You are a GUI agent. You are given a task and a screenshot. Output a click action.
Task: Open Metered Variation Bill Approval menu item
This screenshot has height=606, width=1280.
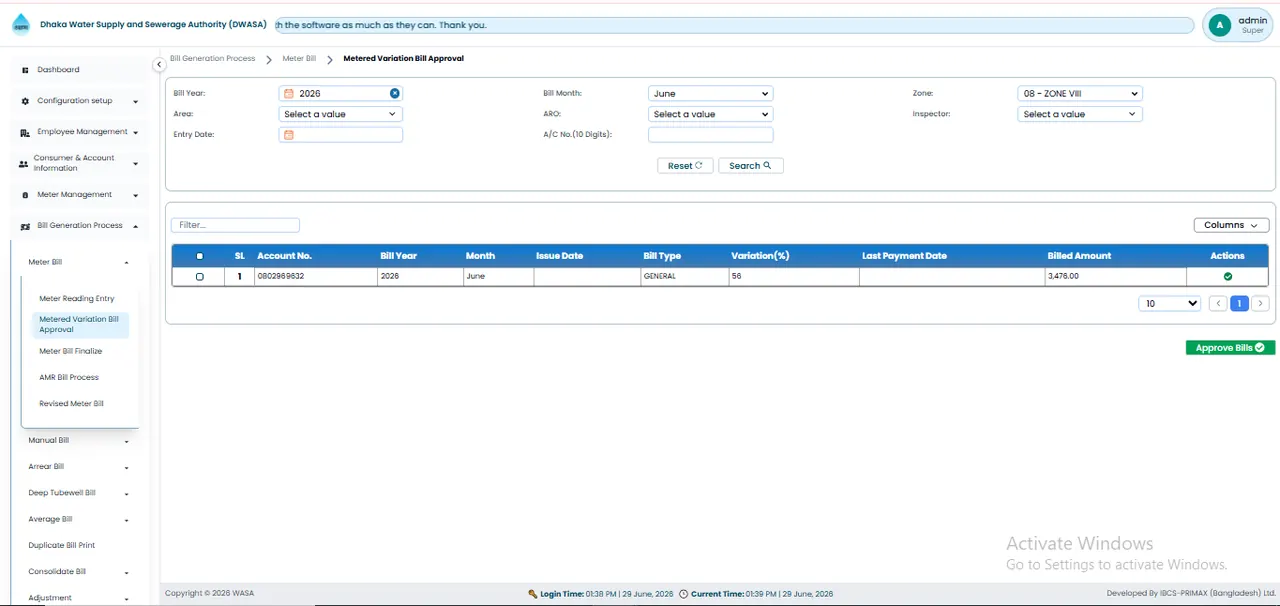point(79,324)
